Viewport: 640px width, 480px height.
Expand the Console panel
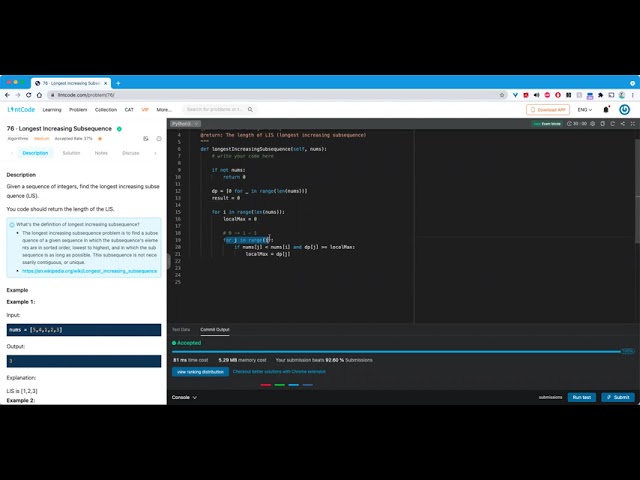pos(184,397)
